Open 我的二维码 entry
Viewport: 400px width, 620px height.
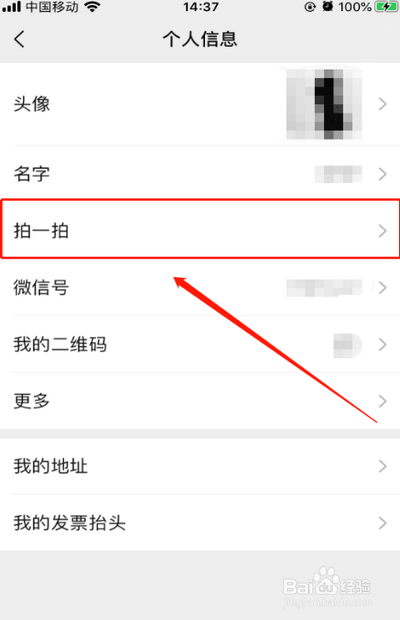pos(200,344)
